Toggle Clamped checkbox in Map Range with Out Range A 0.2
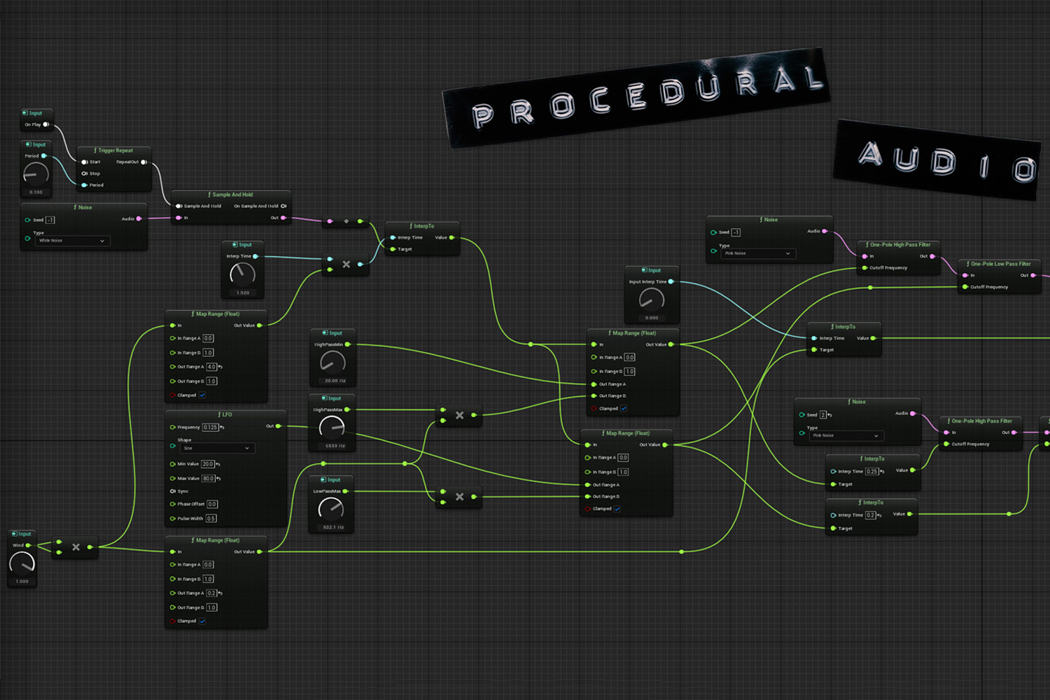Image resolution: width=1050 pixels, height=700 pixels. (202, 621)
